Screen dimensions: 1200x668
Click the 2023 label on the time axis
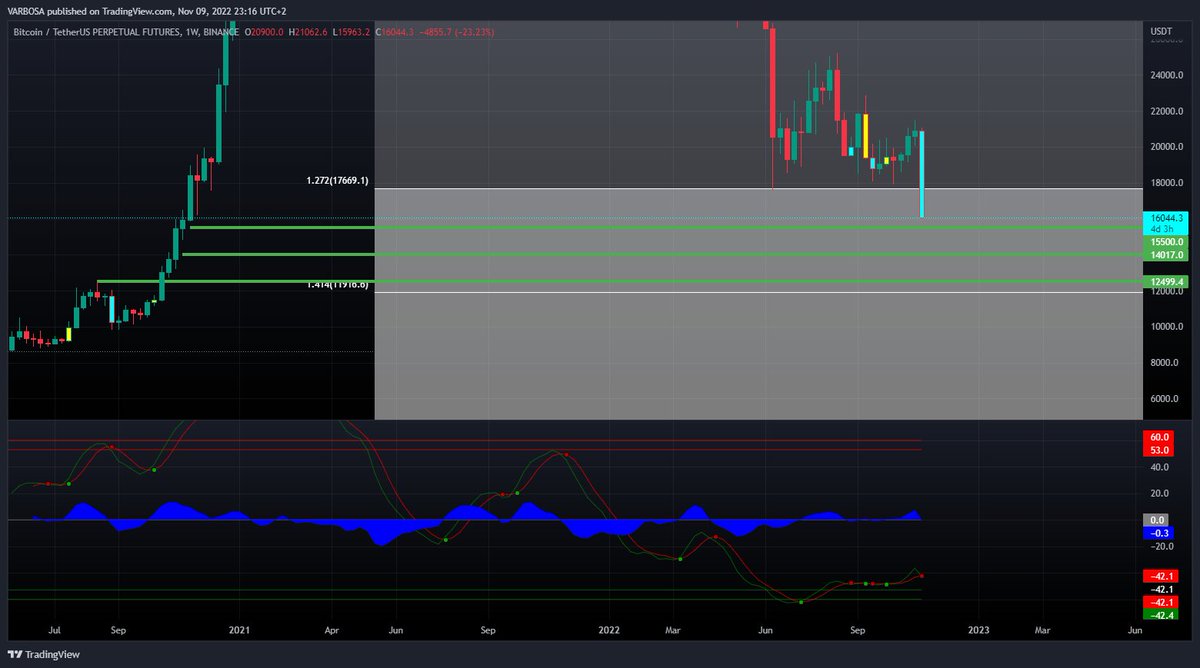click(979, 631)
